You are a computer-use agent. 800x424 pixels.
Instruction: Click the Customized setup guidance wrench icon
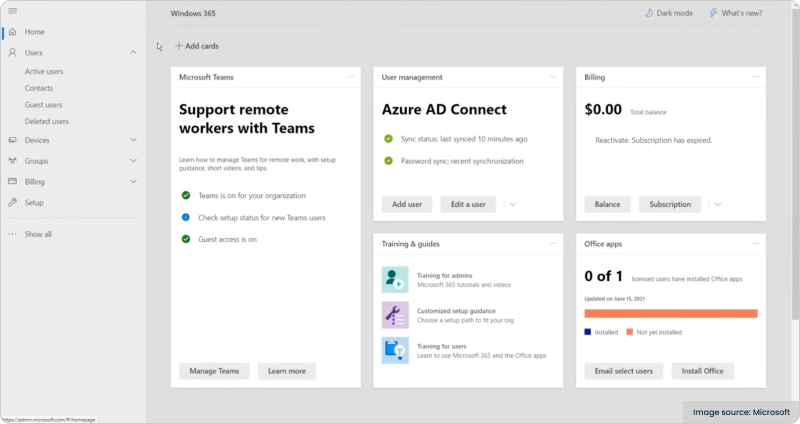[395, 315]
